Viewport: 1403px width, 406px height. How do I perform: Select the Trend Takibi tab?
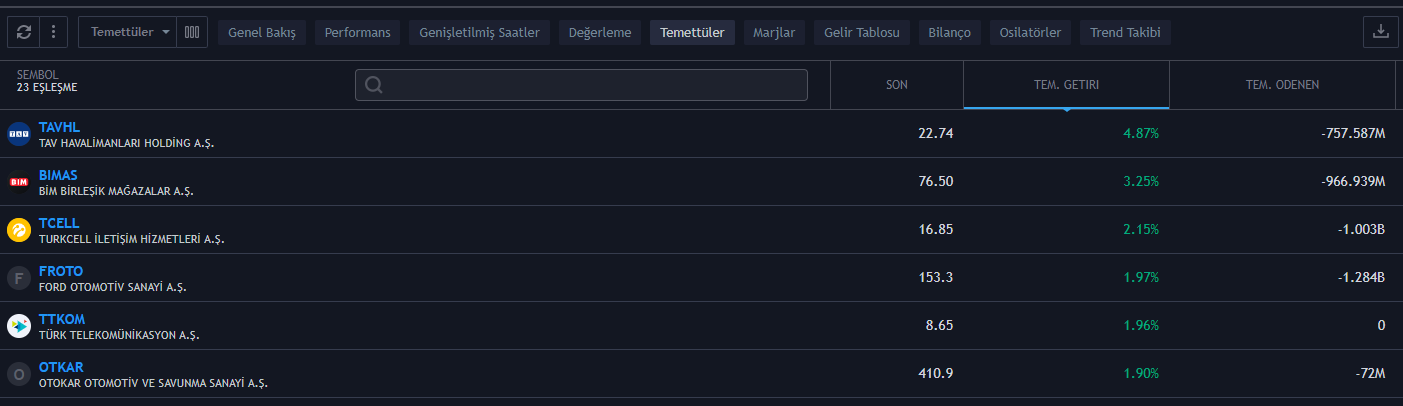1125,33
